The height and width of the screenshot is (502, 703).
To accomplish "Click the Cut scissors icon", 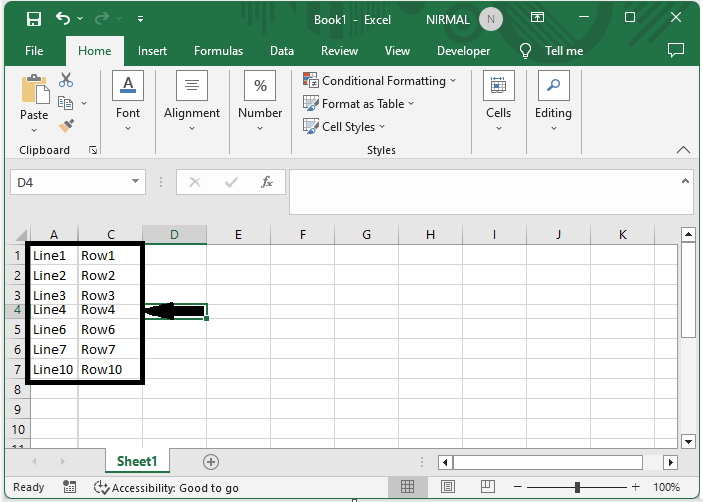I will [66, 80].
